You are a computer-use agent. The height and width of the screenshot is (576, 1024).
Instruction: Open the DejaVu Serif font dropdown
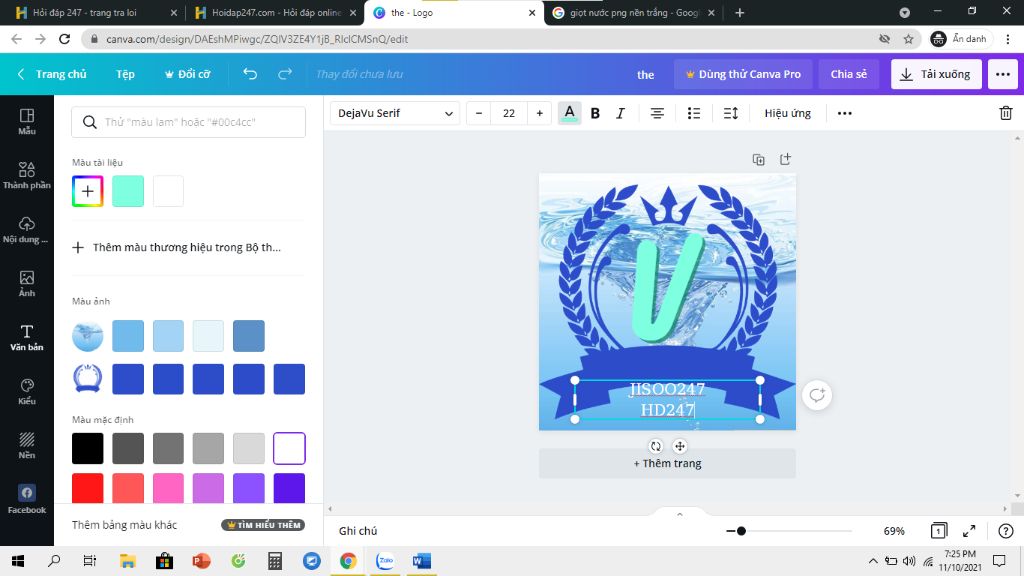[x=394, y=113]
